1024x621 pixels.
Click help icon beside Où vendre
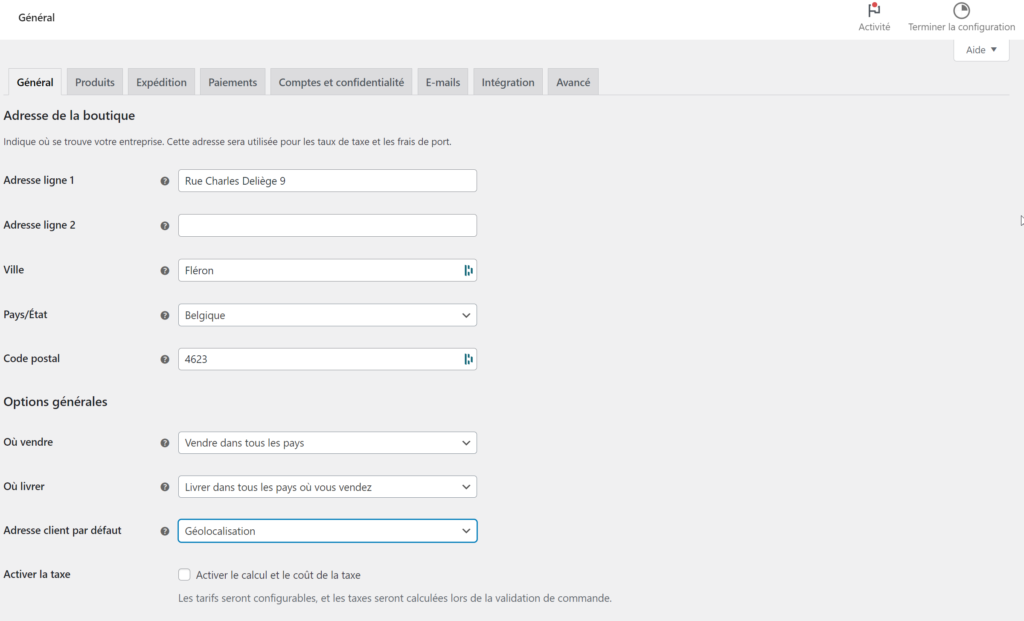[x=165, y=443]
